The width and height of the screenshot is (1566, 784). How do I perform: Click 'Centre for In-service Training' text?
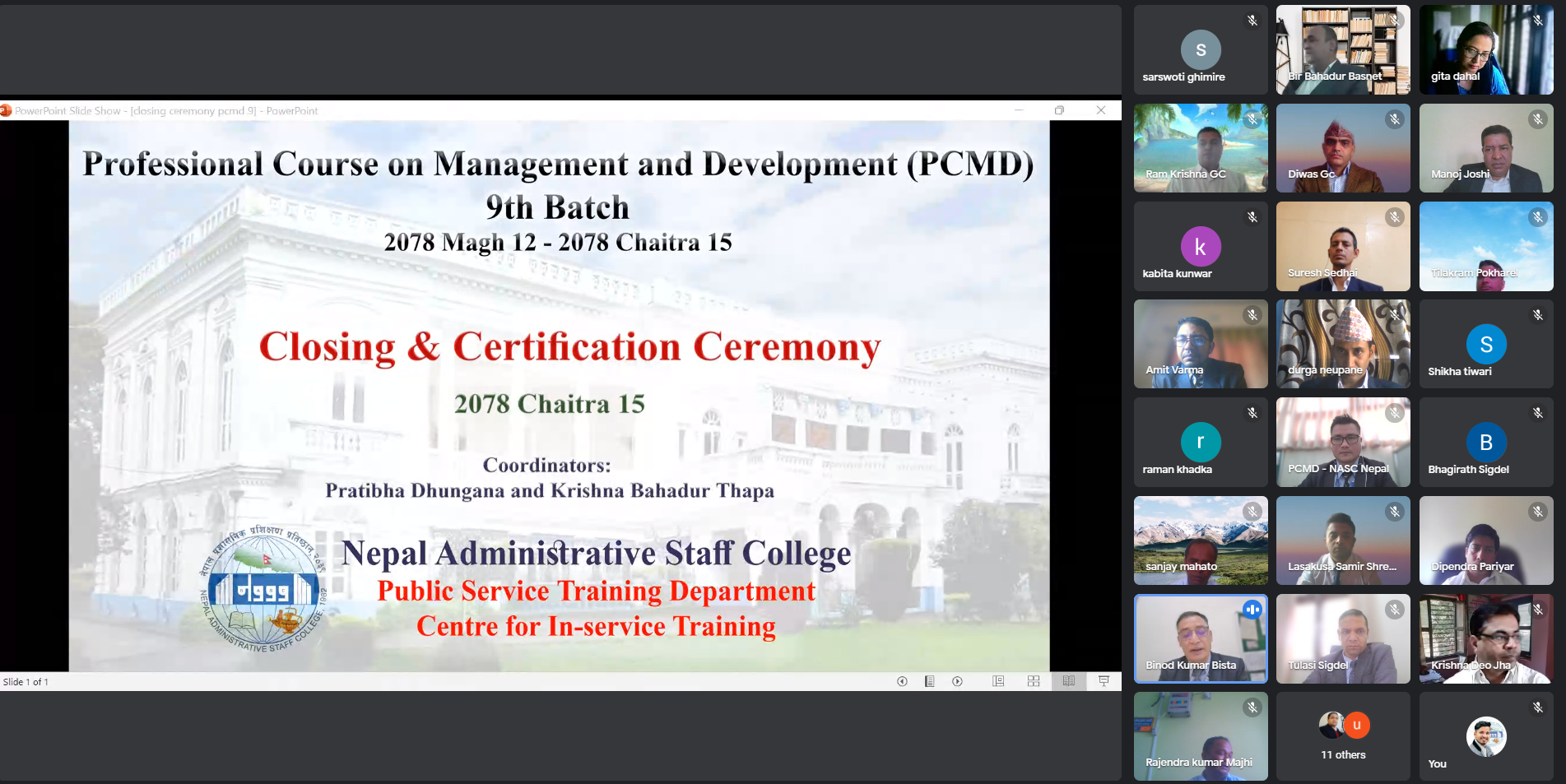tap(596, 627)
